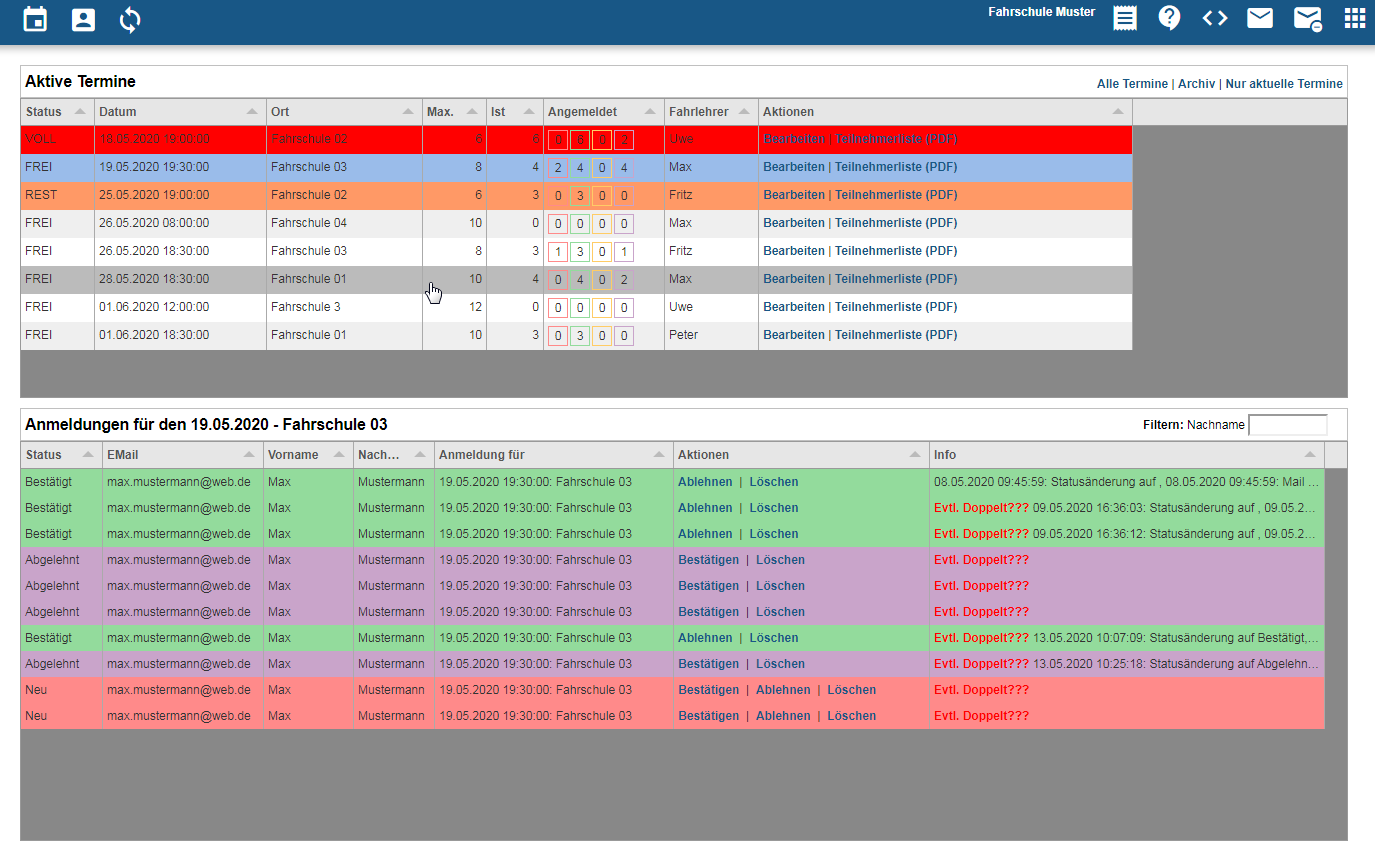Click Bearbeiten for 25.05.2020 Fahrschule 02
1375x865 pixels.
point(794,195)
